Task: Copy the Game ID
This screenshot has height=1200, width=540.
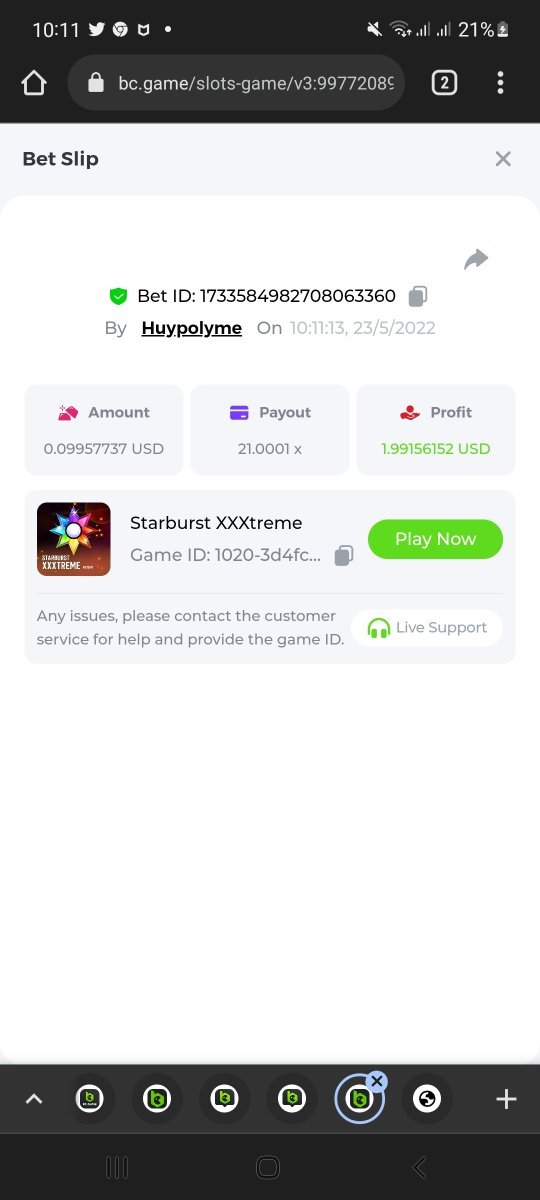Action: pos(343,555)
